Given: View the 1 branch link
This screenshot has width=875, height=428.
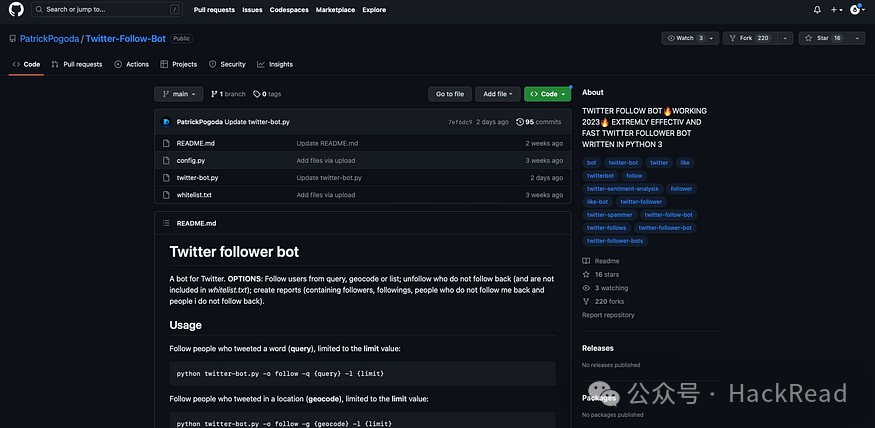Looking at the screenshot, I should (228, 94).
